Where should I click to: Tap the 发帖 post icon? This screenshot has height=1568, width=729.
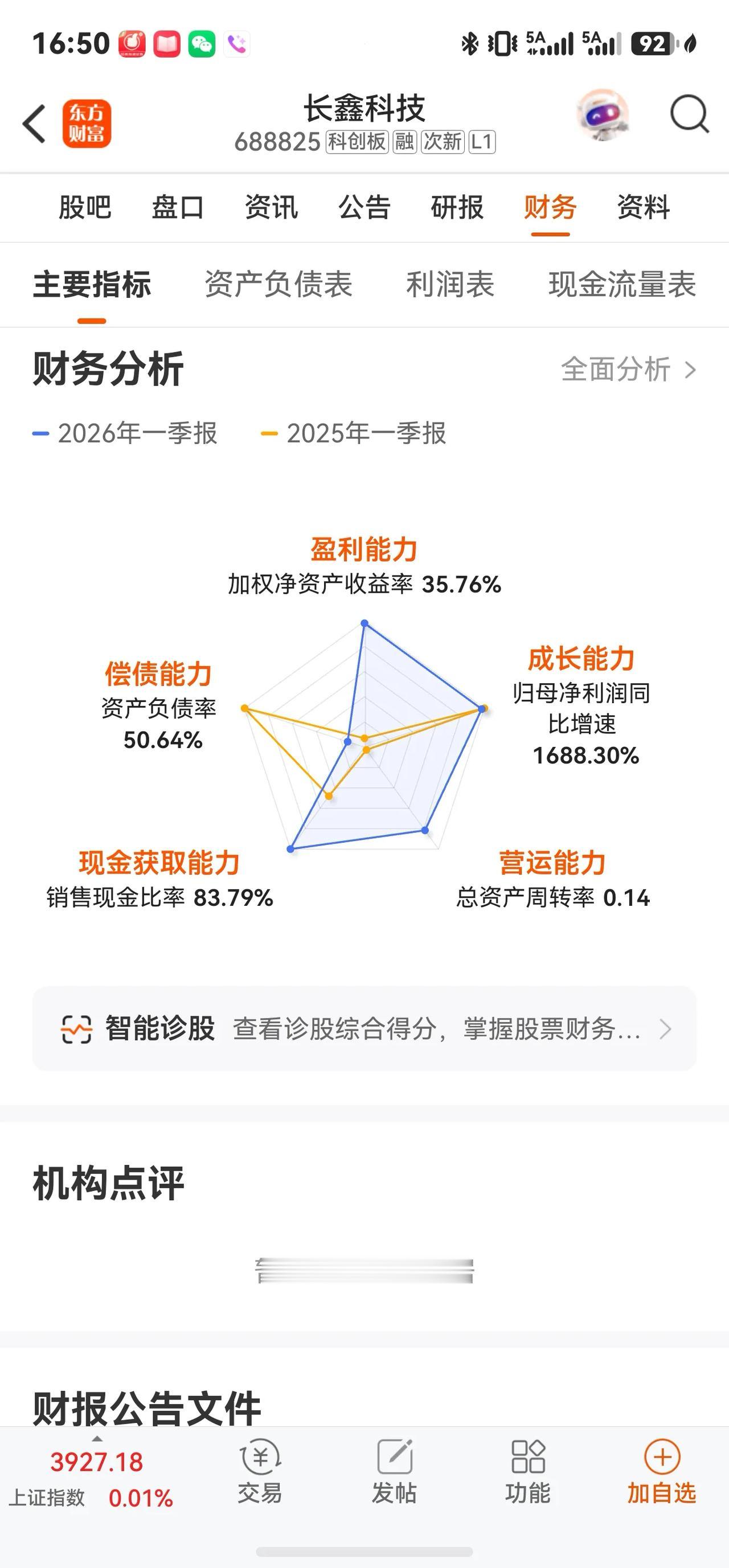click(395, 1456)
